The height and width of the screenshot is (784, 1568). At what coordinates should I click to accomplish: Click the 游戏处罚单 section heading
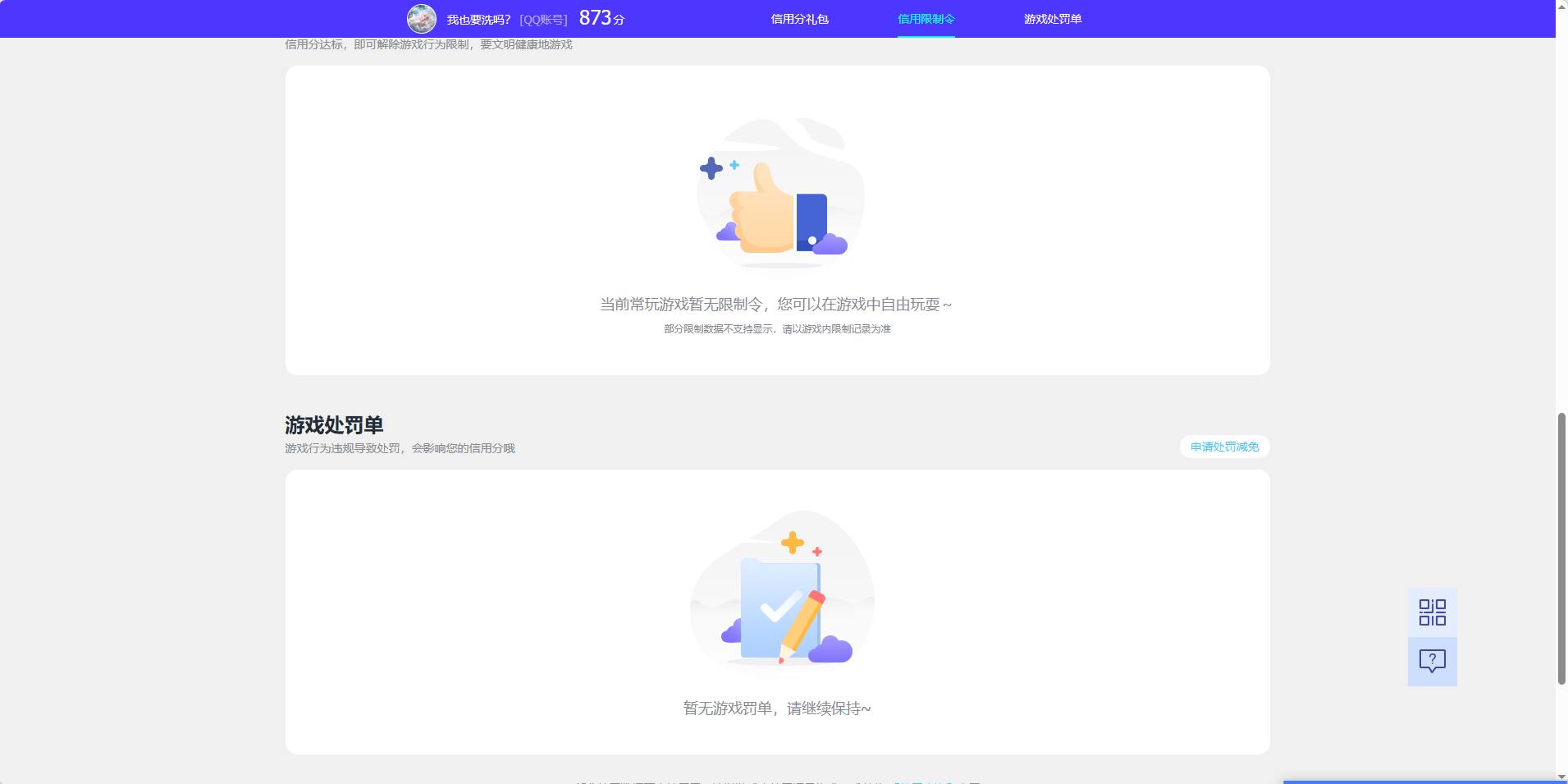click(x=334, y=425)
